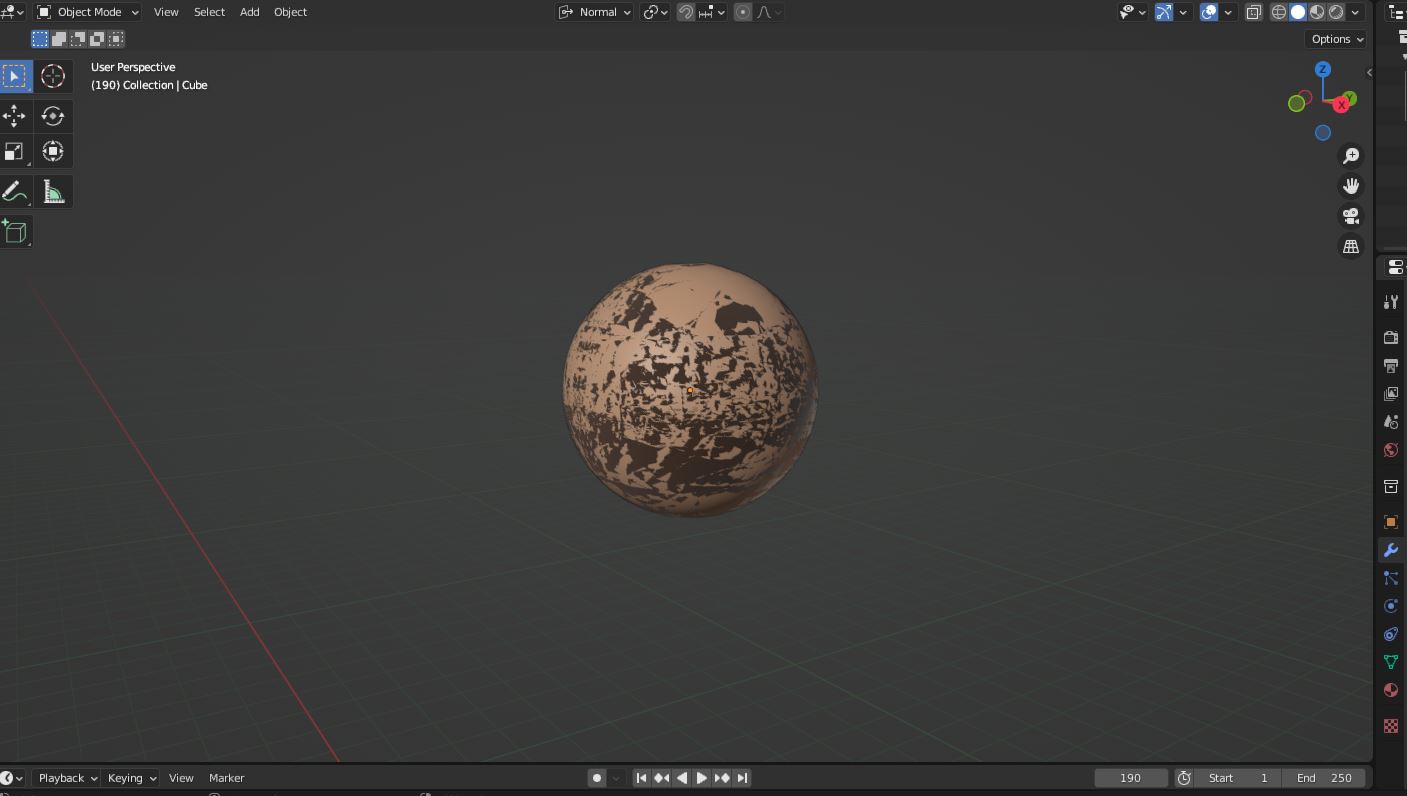Screen dimensions: 1407x796
Task: Toggle X-ray display mode
Action: [x=1253, y=12]
